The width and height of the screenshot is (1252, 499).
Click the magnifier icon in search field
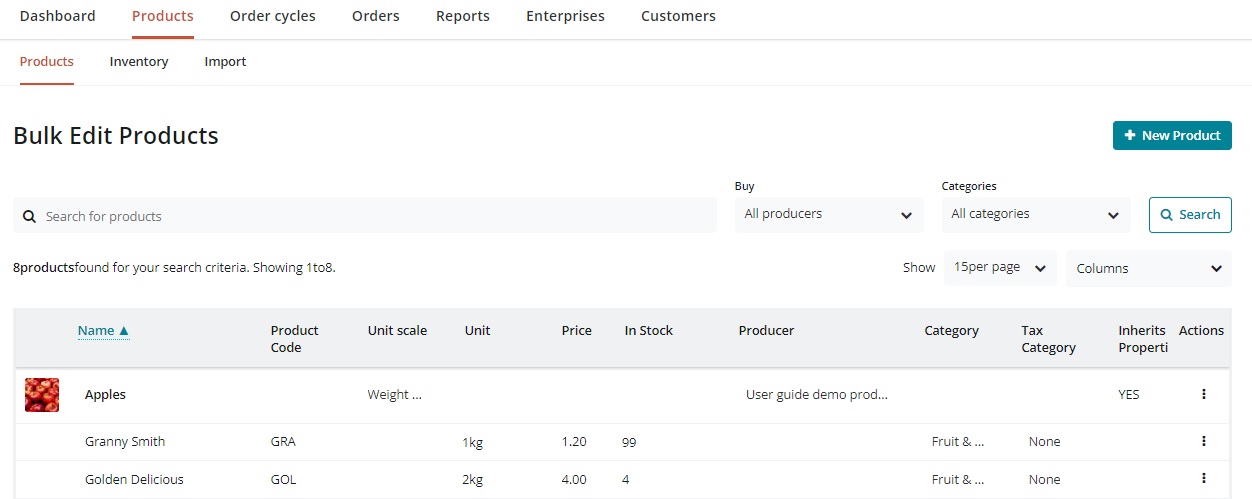point(30,216)
